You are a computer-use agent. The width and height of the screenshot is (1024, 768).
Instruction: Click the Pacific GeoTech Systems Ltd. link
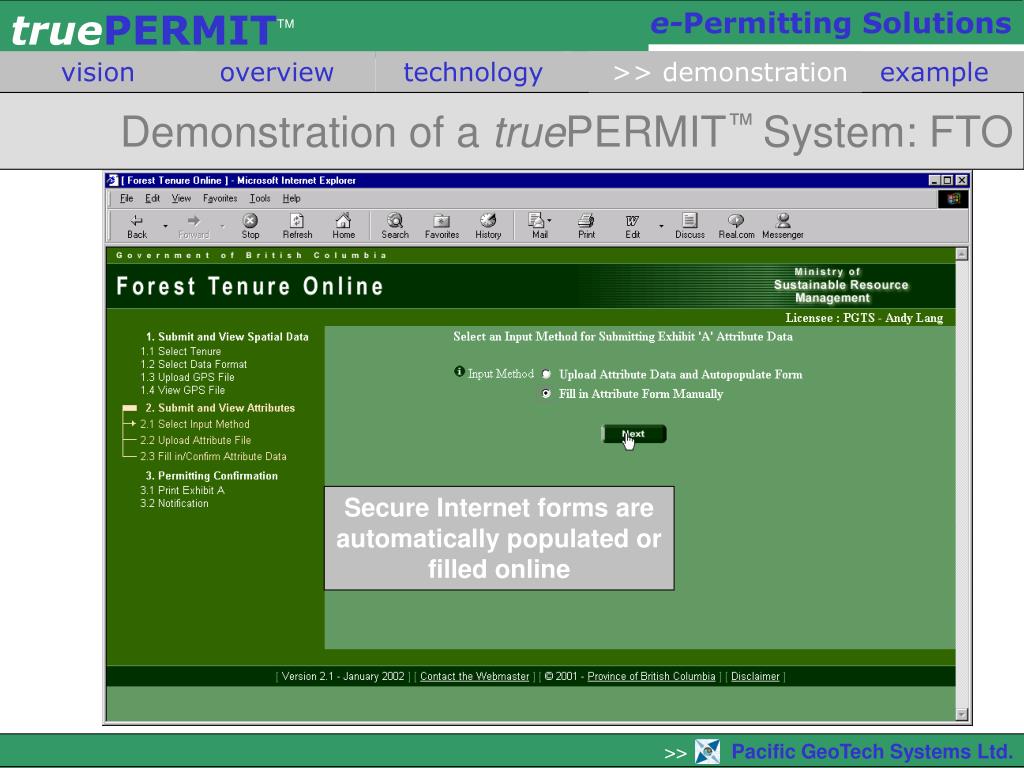tap(871, 752)
